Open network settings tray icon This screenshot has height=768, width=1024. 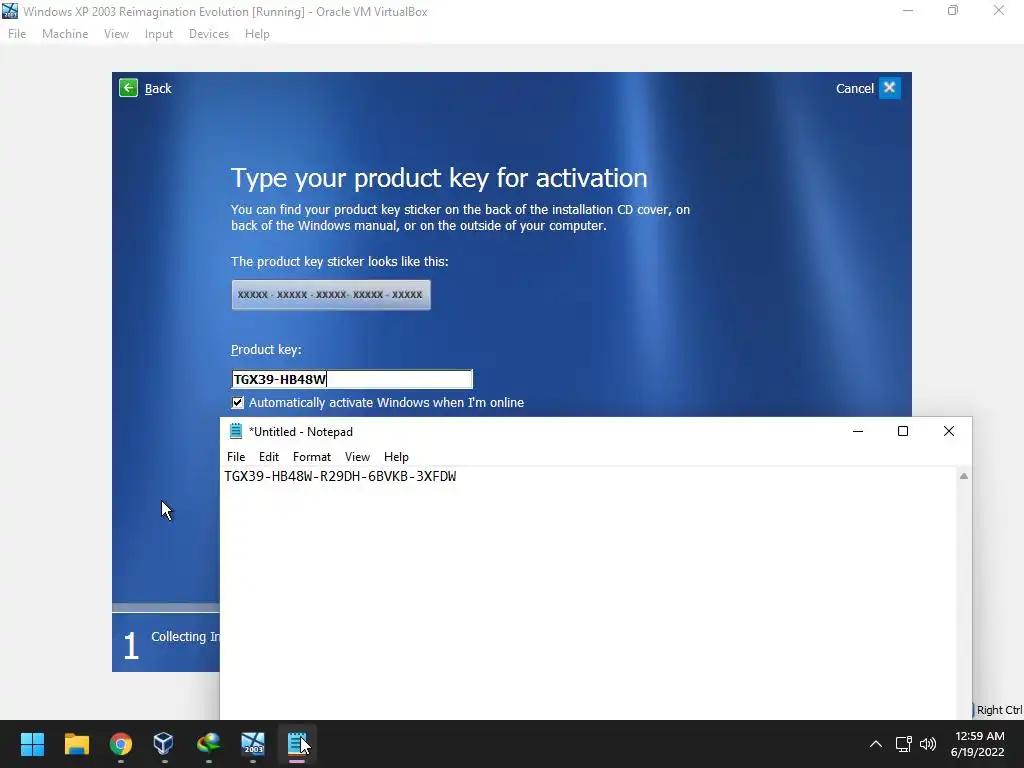(903, 744)
